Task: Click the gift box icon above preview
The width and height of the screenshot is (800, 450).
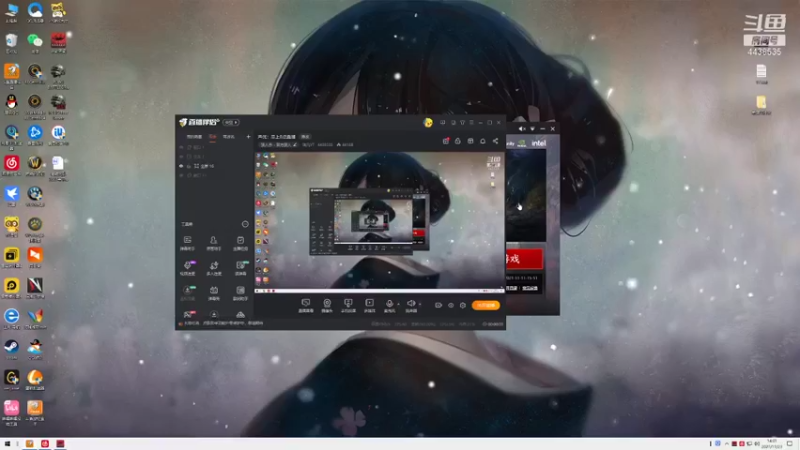Action: [x=470, y=141]
